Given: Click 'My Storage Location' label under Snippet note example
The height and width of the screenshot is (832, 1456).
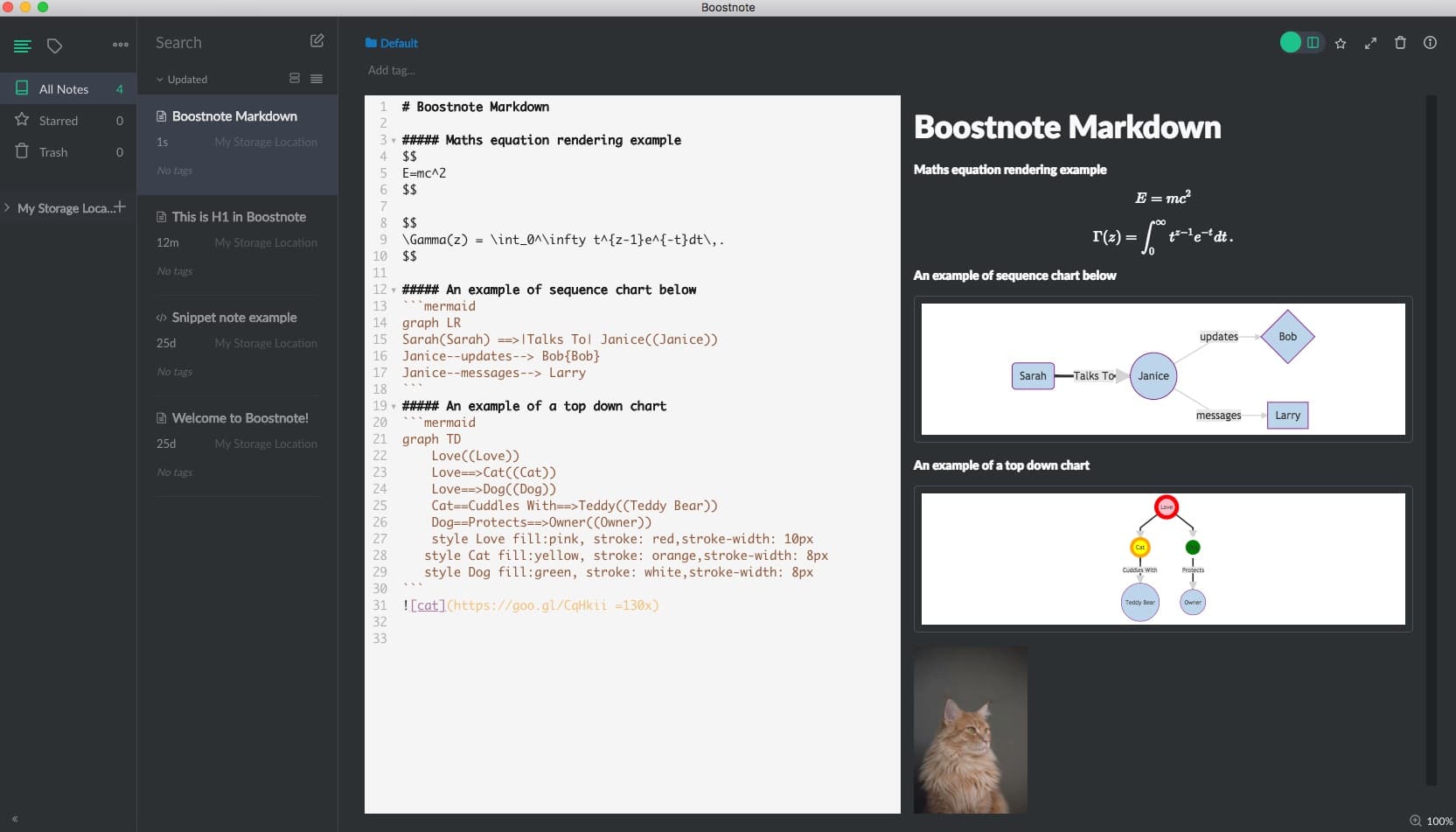Looking at the screenshot, I should [266, 343].
